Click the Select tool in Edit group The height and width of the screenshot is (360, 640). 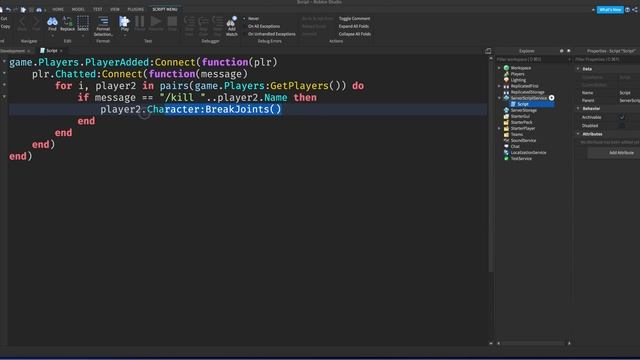[x=83, y=23]
